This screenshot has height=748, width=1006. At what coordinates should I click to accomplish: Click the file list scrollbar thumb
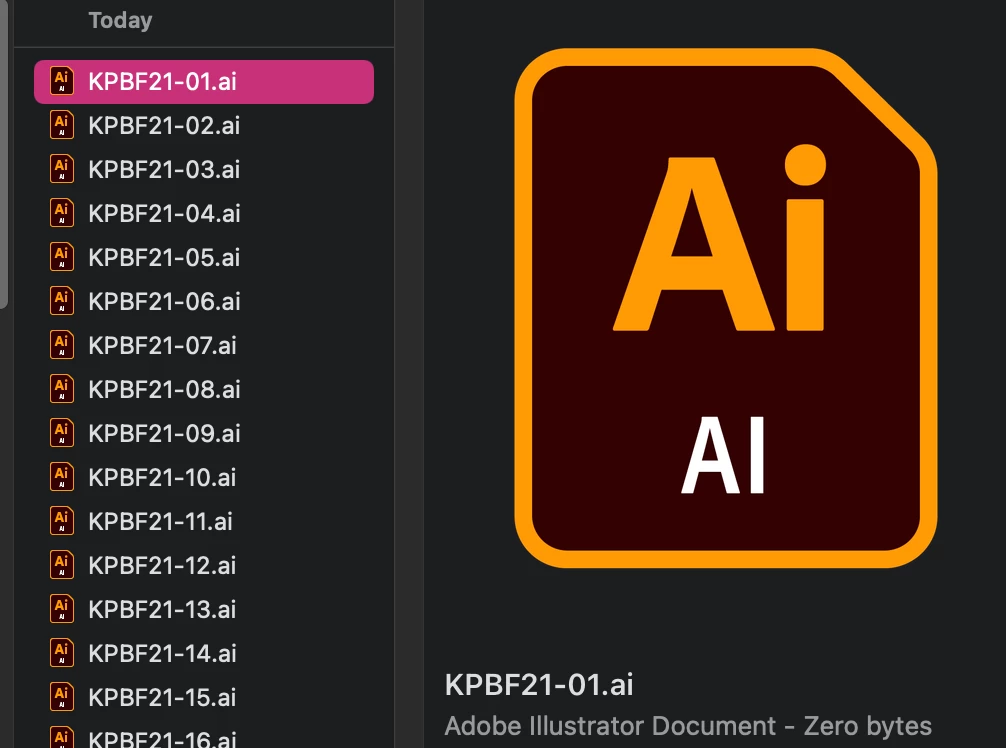pos(3,154)
